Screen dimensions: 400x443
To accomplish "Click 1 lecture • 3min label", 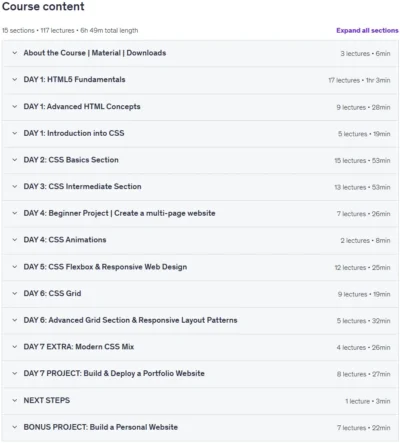I will (x=368, y=401).
